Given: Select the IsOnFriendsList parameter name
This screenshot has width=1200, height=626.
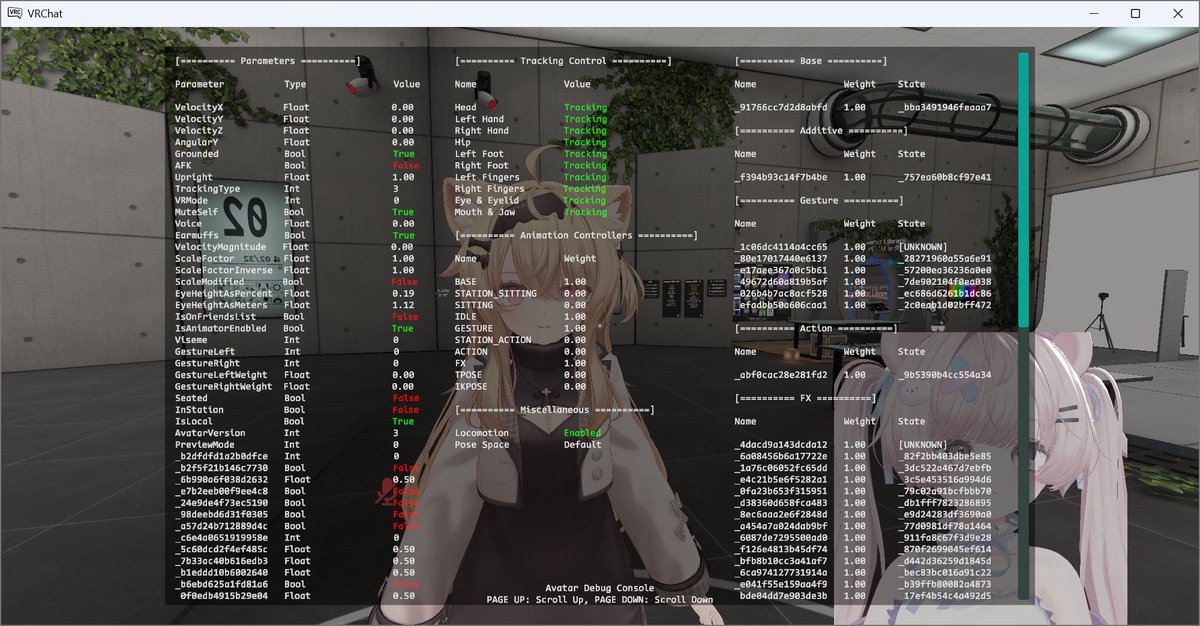Looking at the screenshot, I should click(218, 317).
